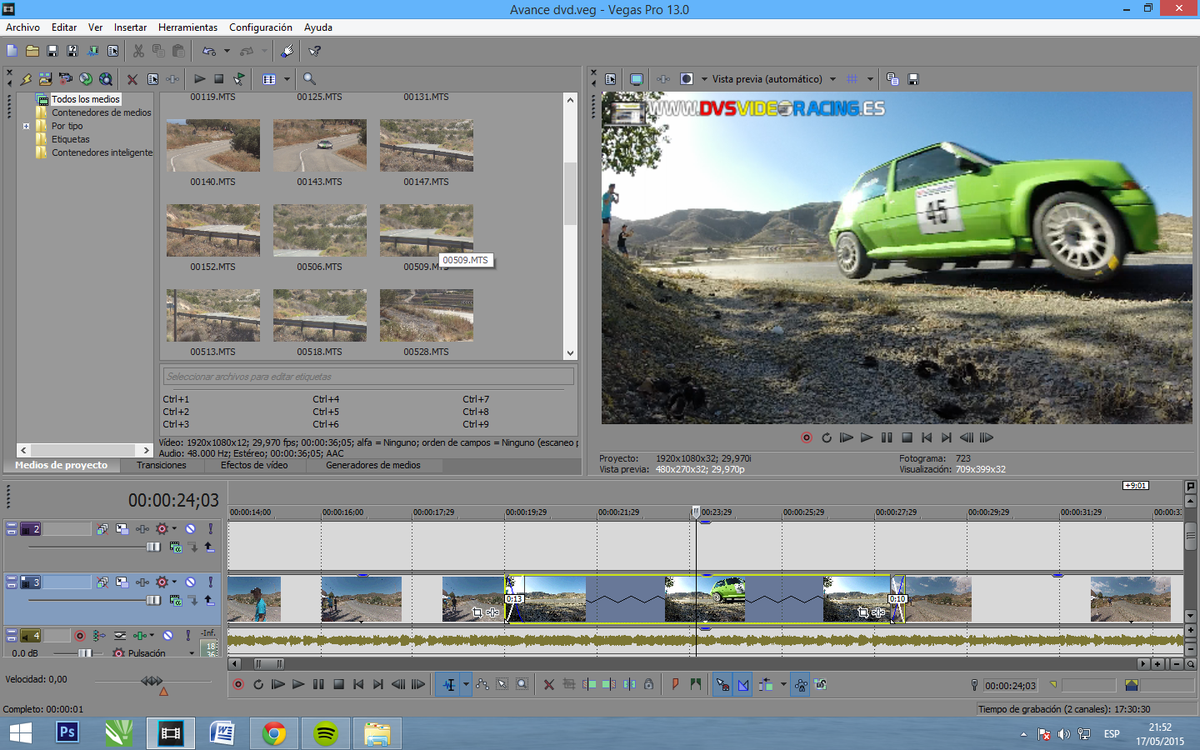This screenshot has width=1200, height=750.
Task: Toggle the preview overlays grid icon
Action: 852,78
